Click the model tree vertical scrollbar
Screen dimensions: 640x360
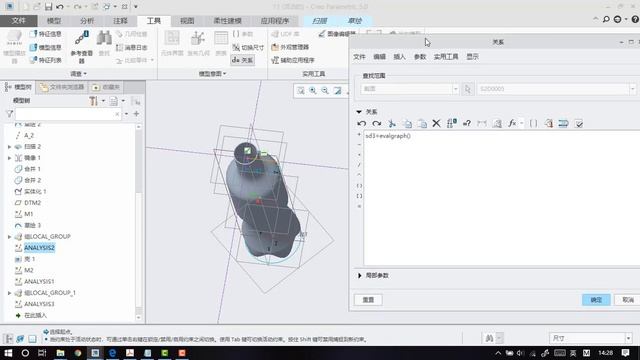138,222
